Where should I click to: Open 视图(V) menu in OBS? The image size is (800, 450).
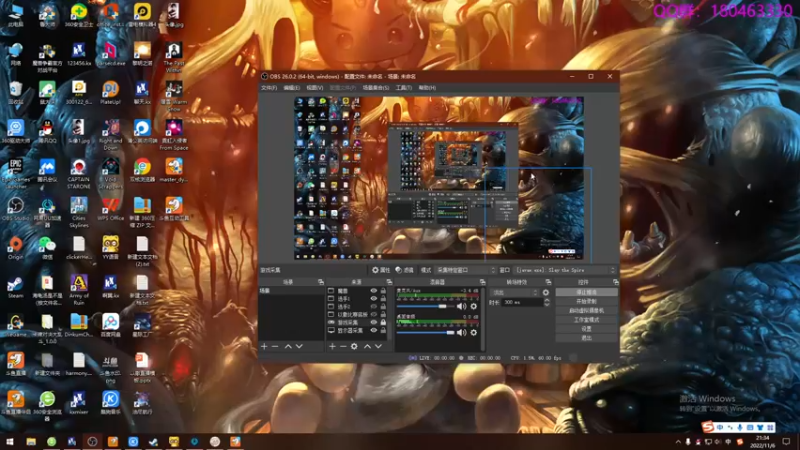(315, 88)
